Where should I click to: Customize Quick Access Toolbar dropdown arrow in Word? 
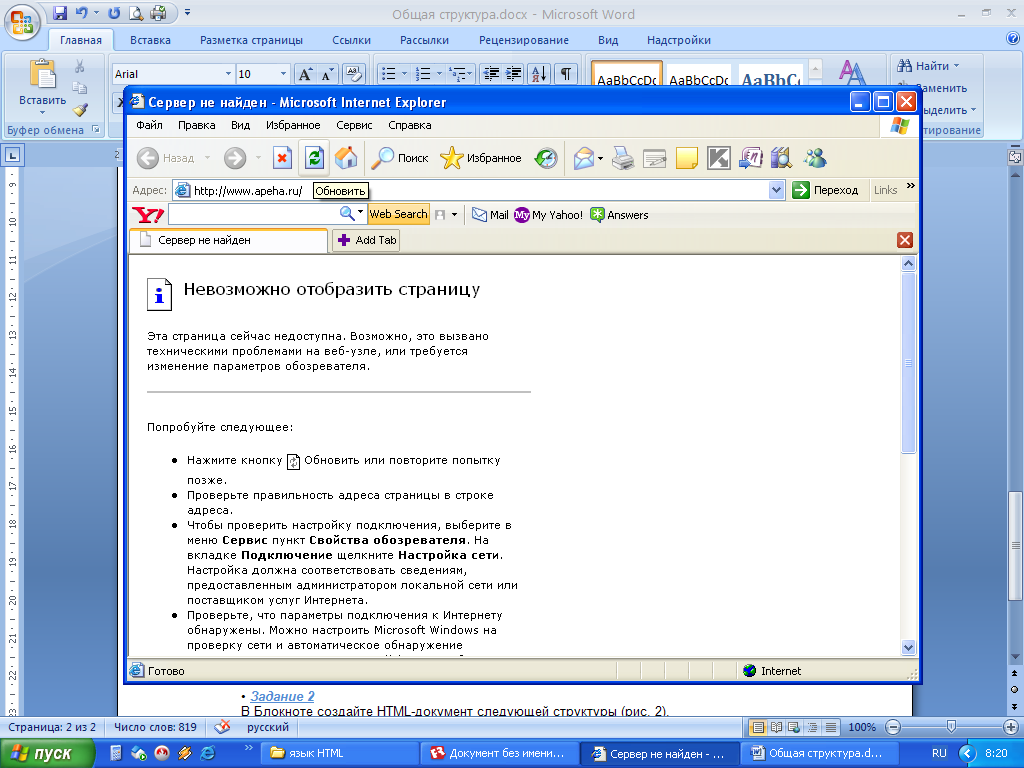click(x=187, y=12)
